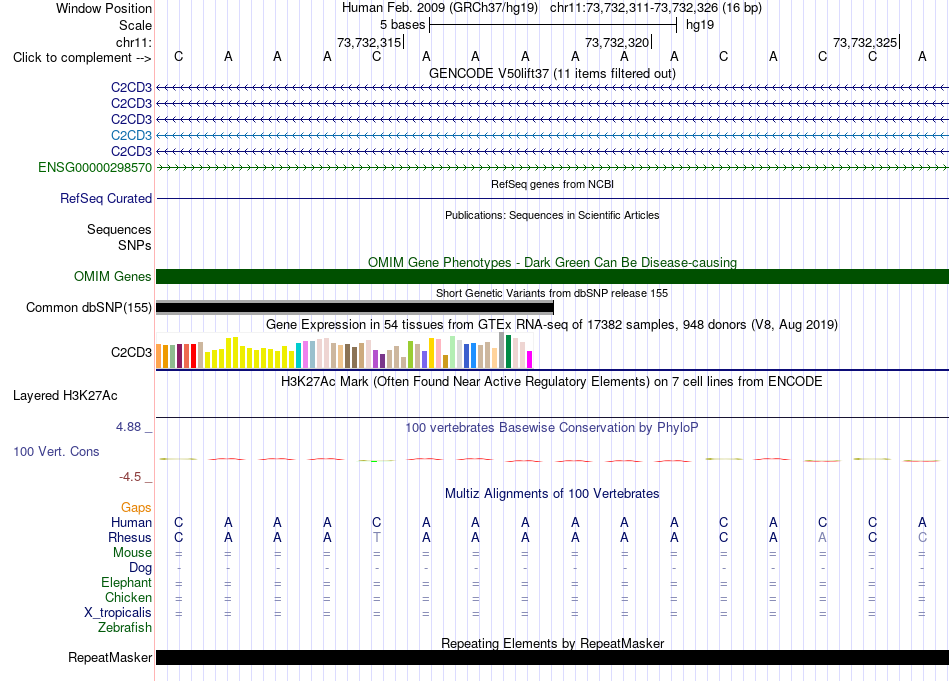Open the light-blue C2CD3 transcript label

click(131, 135)
